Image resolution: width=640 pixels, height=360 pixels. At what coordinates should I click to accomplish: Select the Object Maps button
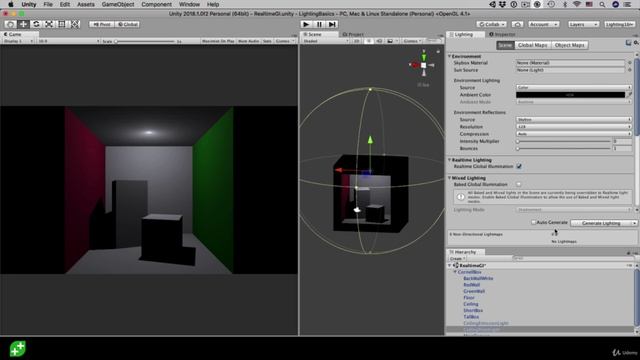pyautogui.click(x=569, y=45)
